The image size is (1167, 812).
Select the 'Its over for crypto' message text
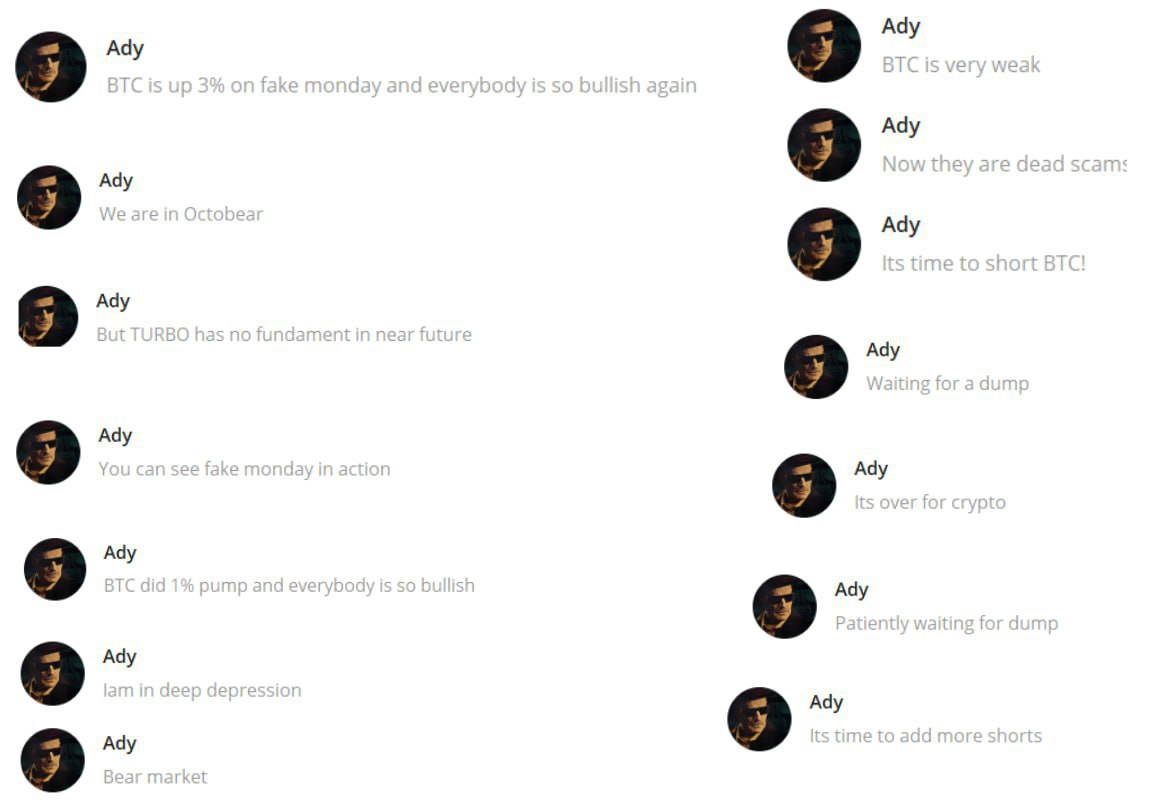pos(930,502)
